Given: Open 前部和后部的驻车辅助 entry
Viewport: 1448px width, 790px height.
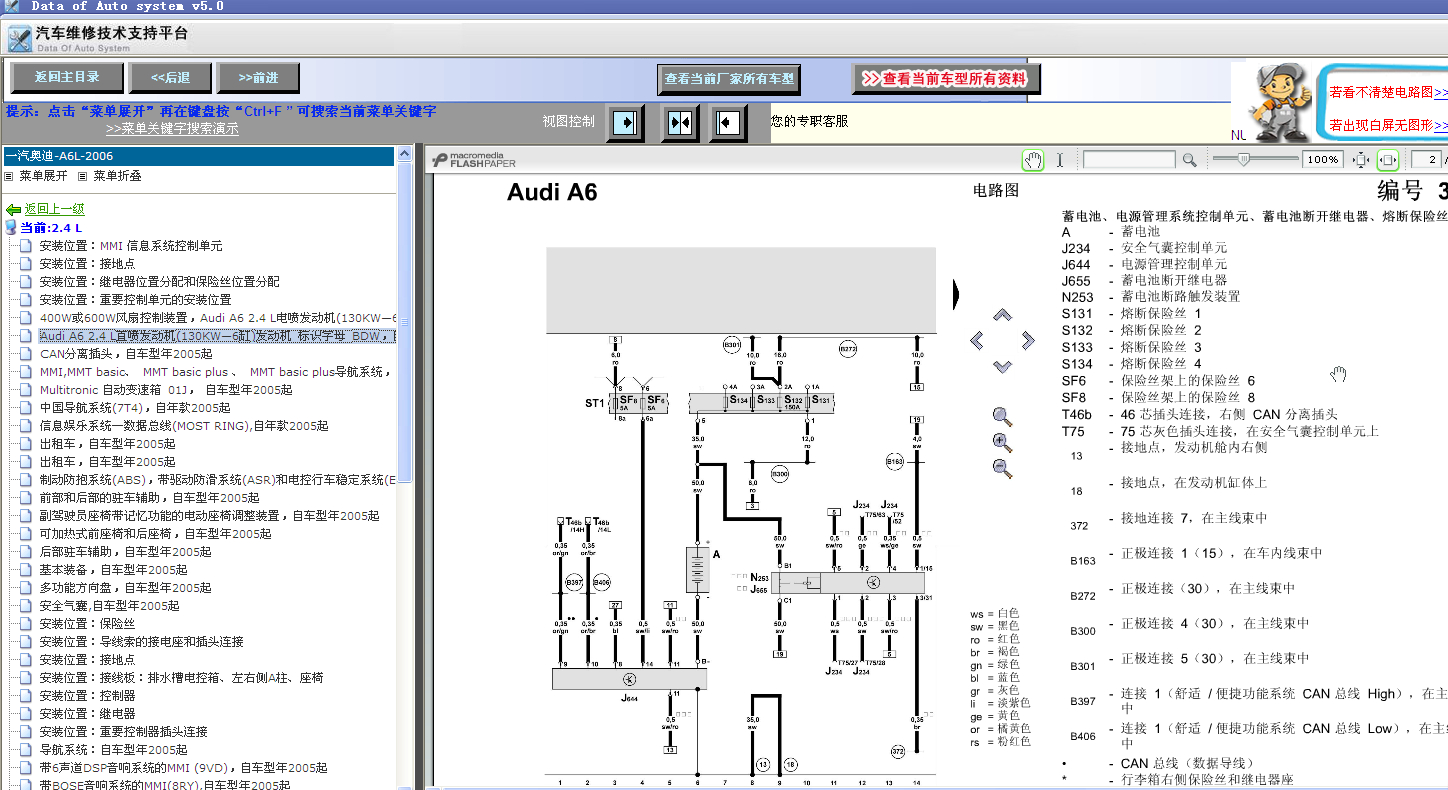Looking at the screenshot, I should click(149, 498).
